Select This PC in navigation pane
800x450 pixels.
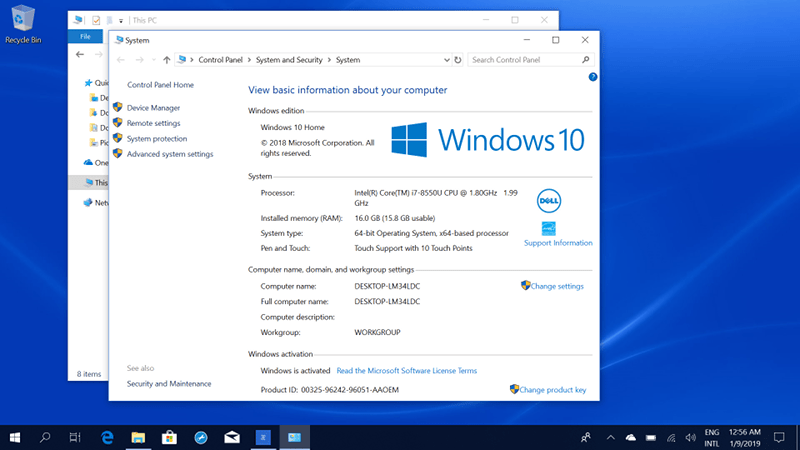[x=90, y=182]
